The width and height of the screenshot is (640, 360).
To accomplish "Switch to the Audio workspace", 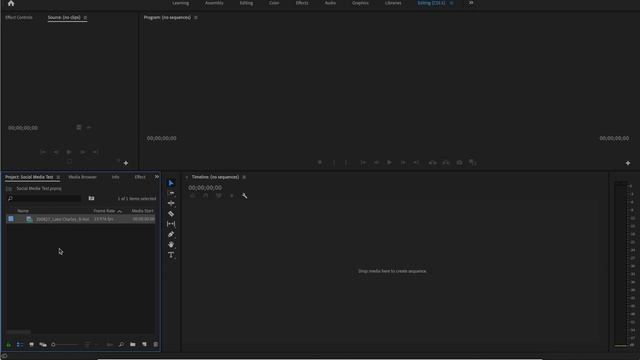I will point(330,3).
